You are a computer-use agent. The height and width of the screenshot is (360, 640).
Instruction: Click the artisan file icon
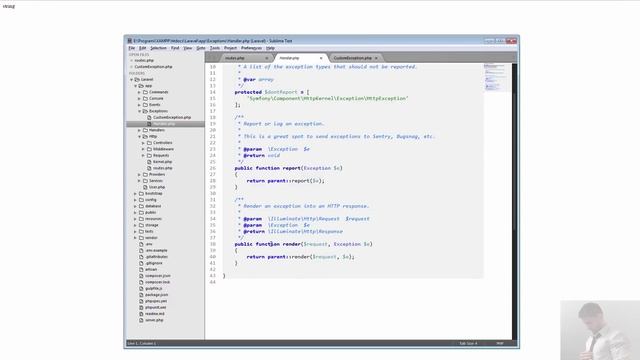141,269
